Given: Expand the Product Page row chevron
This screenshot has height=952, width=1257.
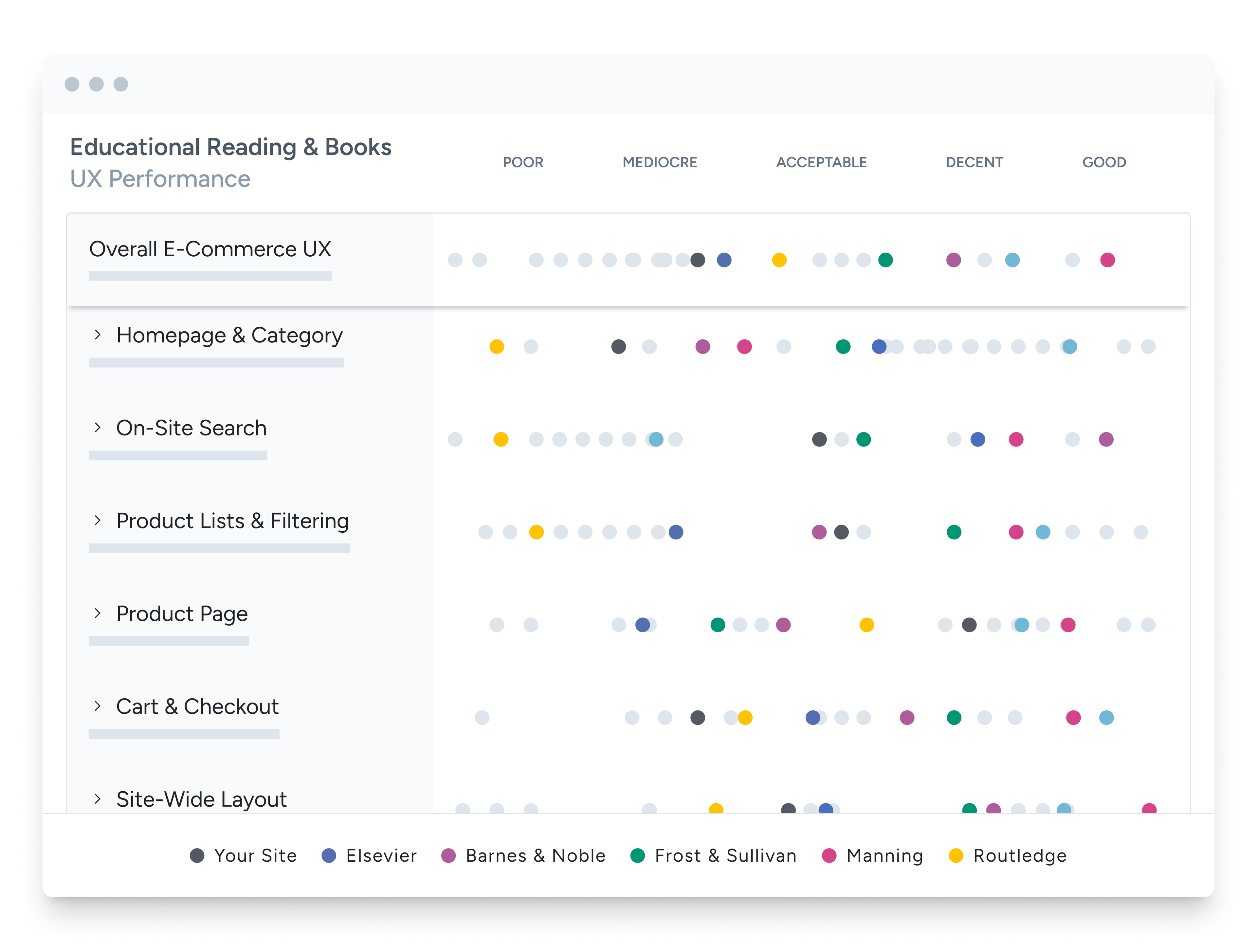Looking at the screenshot, I should click(98, 613).
